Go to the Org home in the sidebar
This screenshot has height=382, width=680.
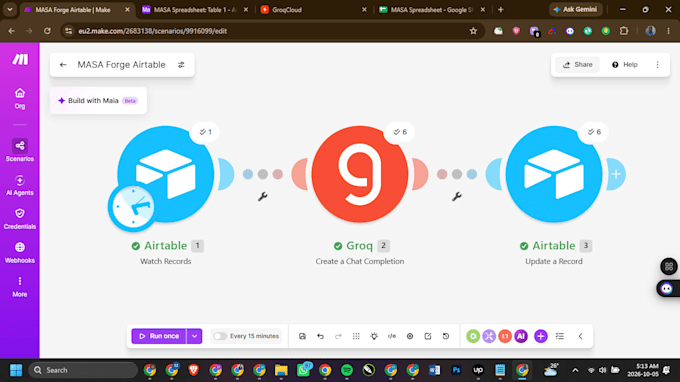tap(20, 98)
